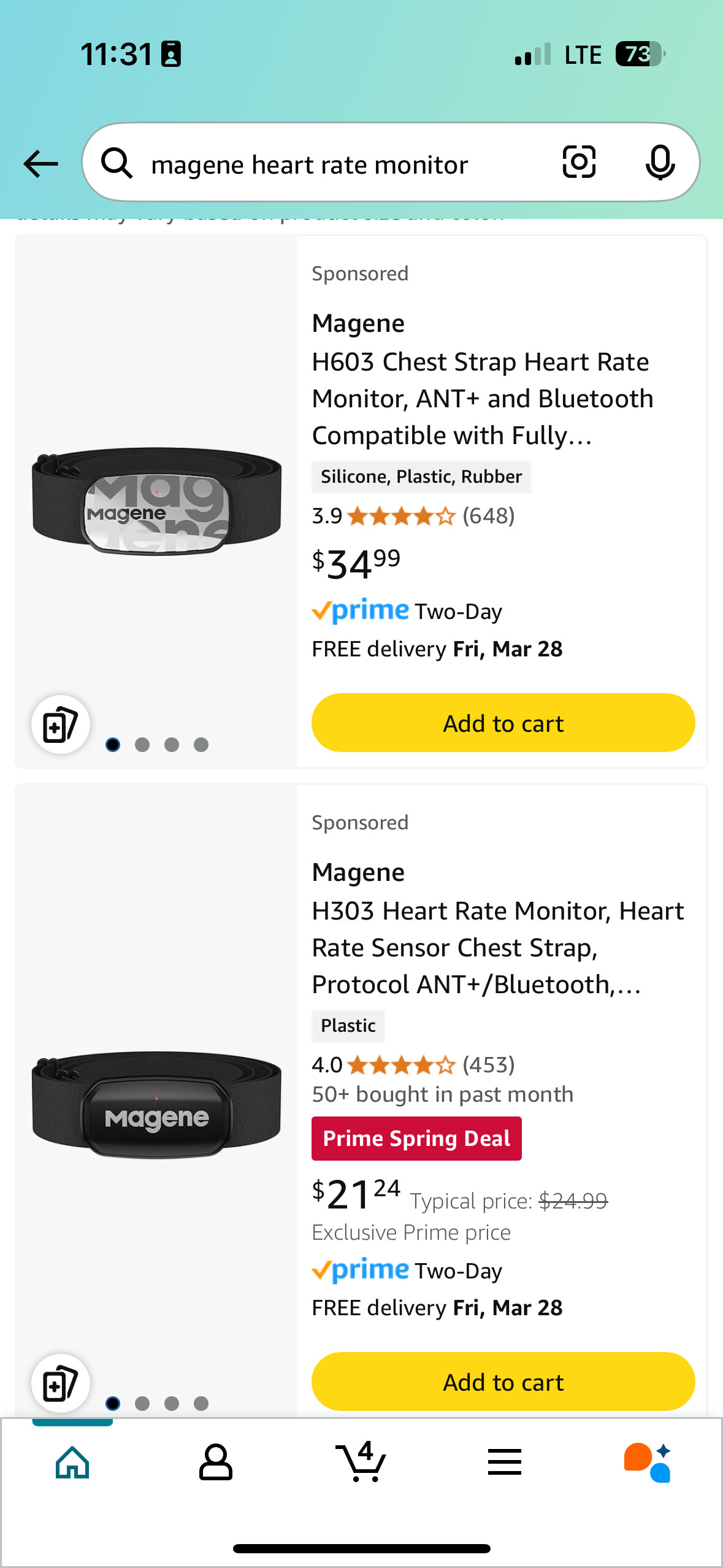This screenshot has width=723, height=1568.
Task: Open the account profile tab
Action: pos(216,1462)
